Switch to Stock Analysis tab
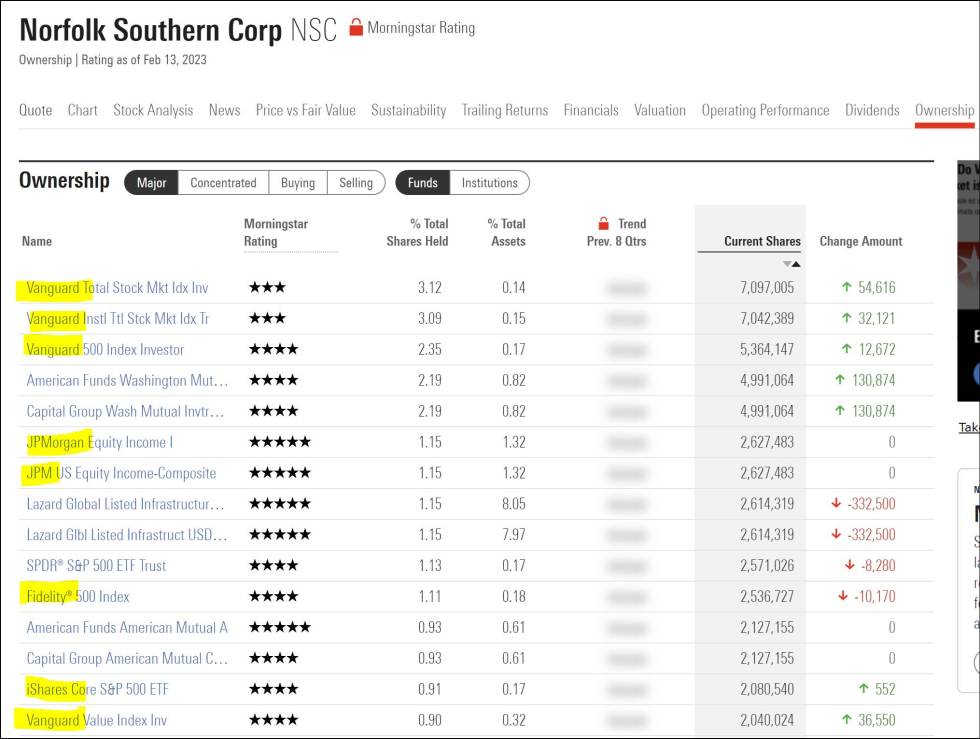 [153, 110]
